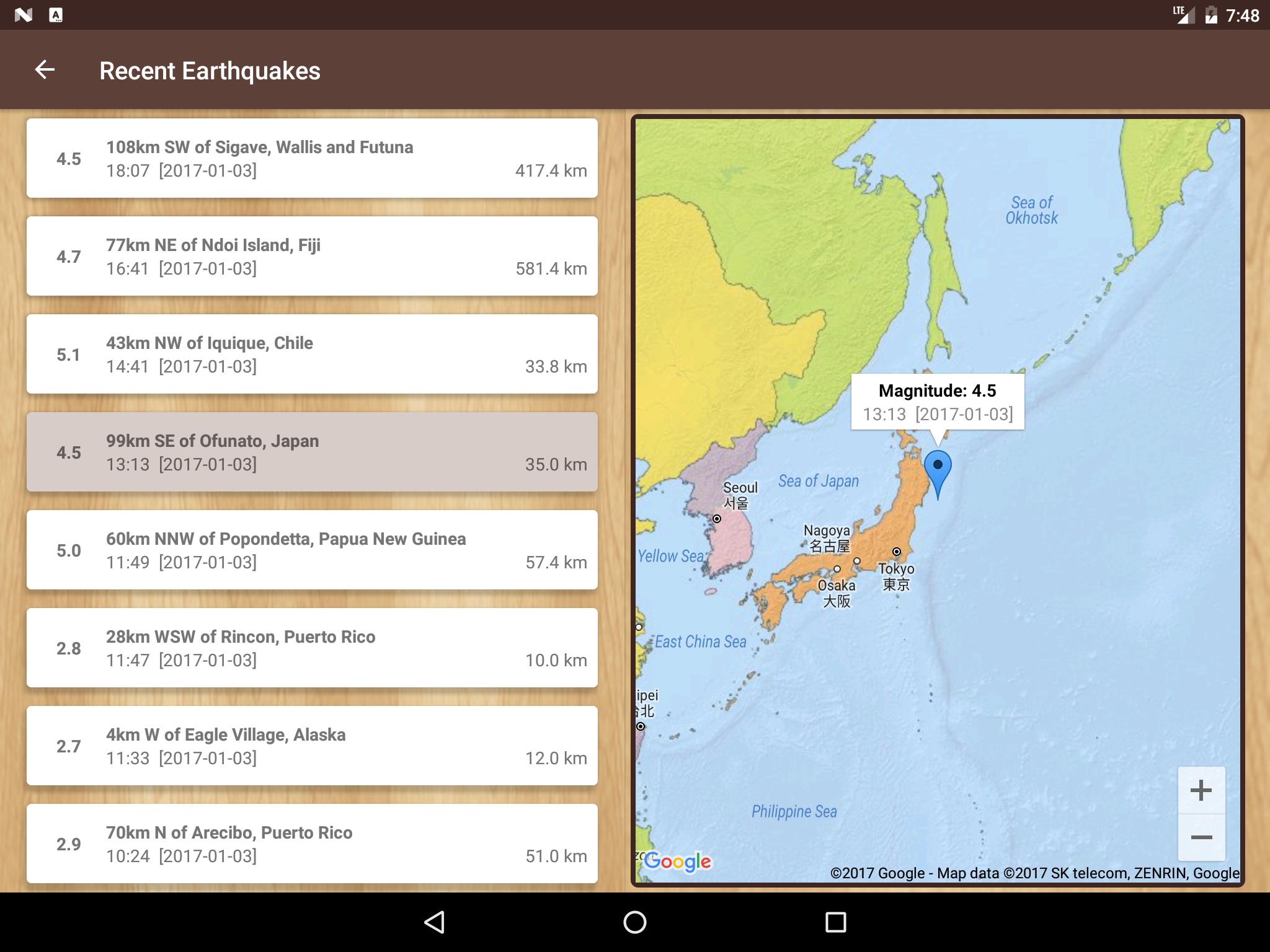Viewport: 1270px width, 952px height.
Task: Select the Sigave, Wallis and Futuna earthquake
Action: click(312, 158)
